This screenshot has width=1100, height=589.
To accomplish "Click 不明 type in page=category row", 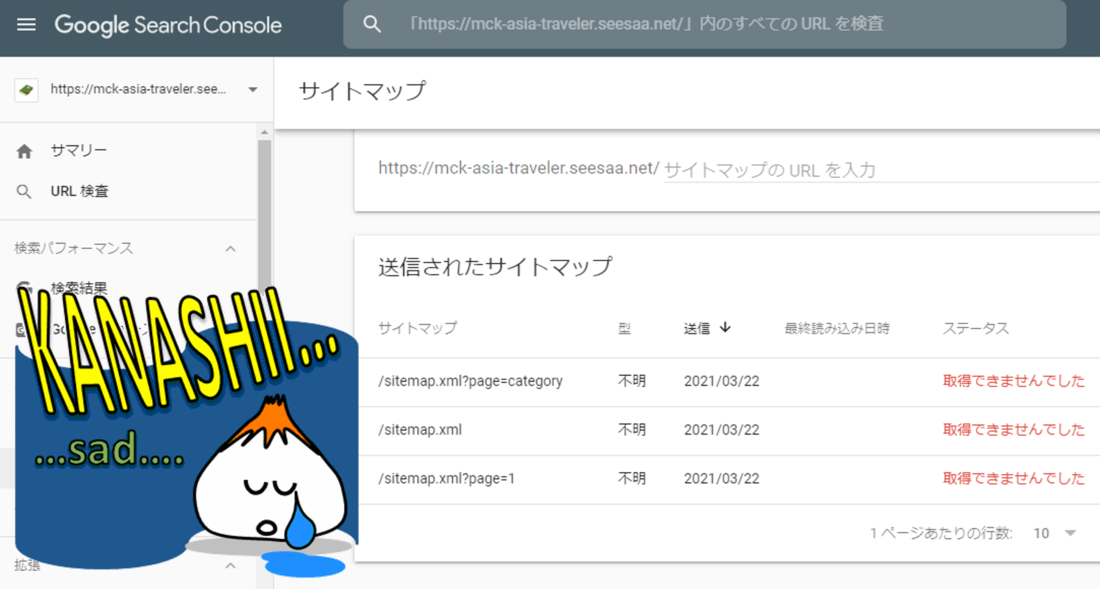I will pyautogui.click(x=631, y=381).
